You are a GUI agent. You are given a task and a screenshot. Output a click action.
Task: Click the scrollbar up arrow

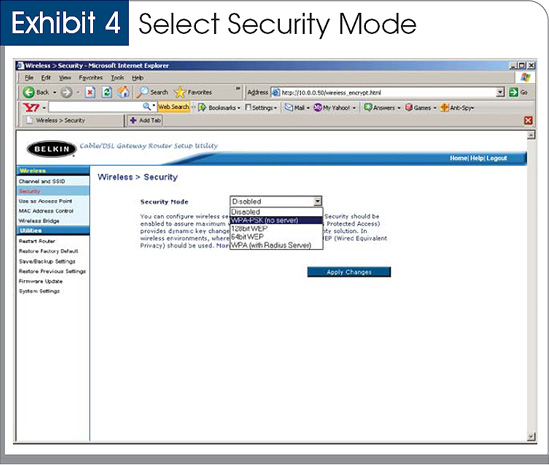click(531, 135)
